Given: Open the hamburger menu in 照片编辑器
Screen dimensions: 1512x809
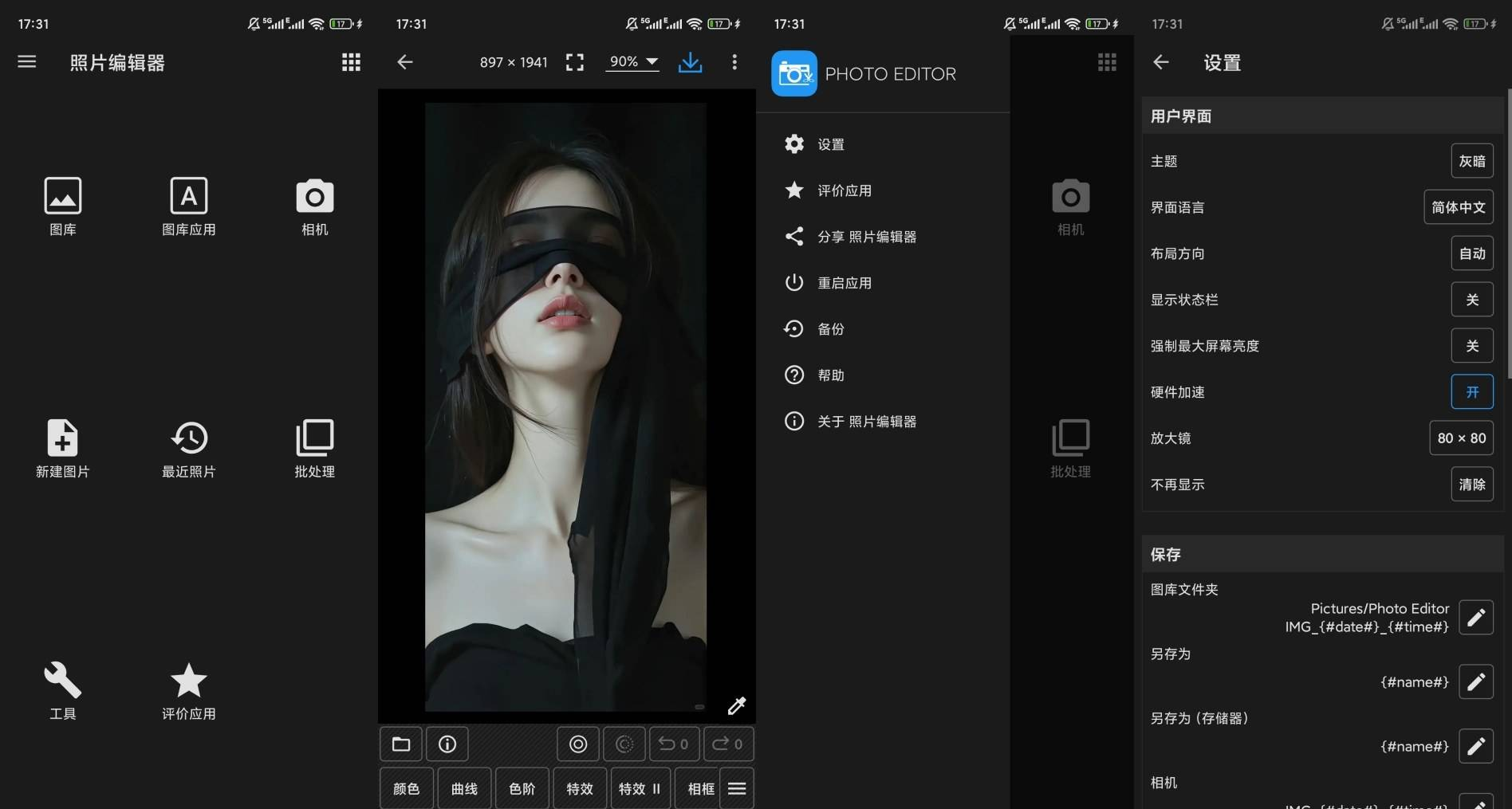Looking at the screenshot, I should (27, 62).
